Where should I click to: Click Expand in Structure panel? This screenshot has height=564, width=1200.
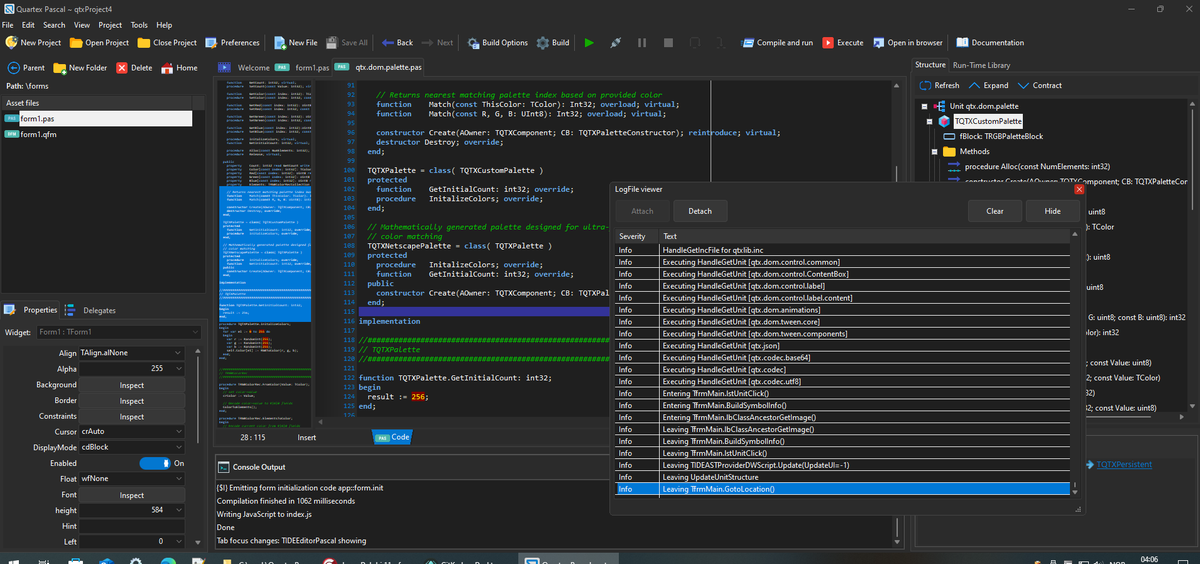pos(988,85)
